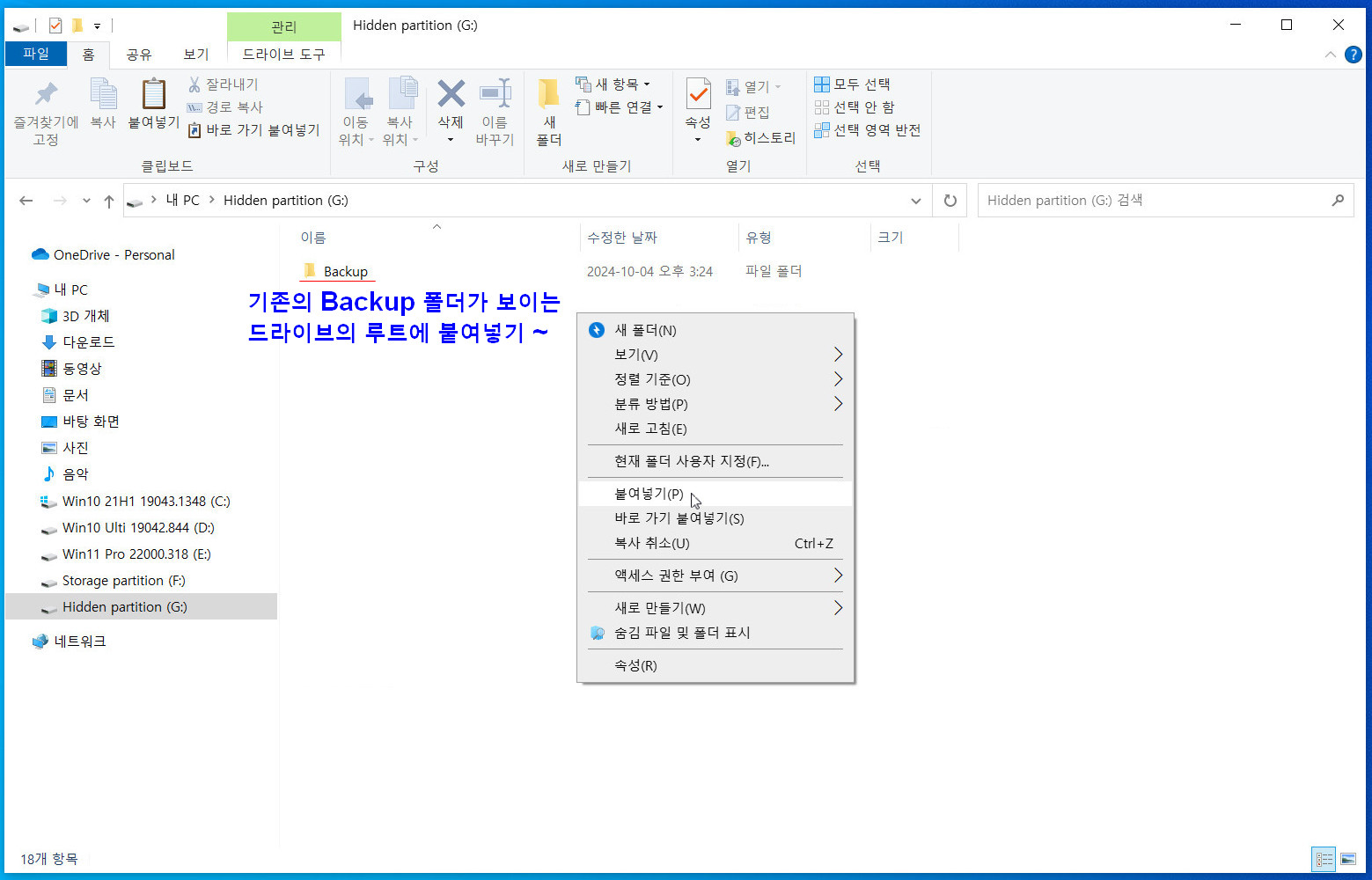The height and width of the screenshot is (880, 1372).
Task: Expand 액세스 권한 부여 (G) submenu
Action: 715,576
